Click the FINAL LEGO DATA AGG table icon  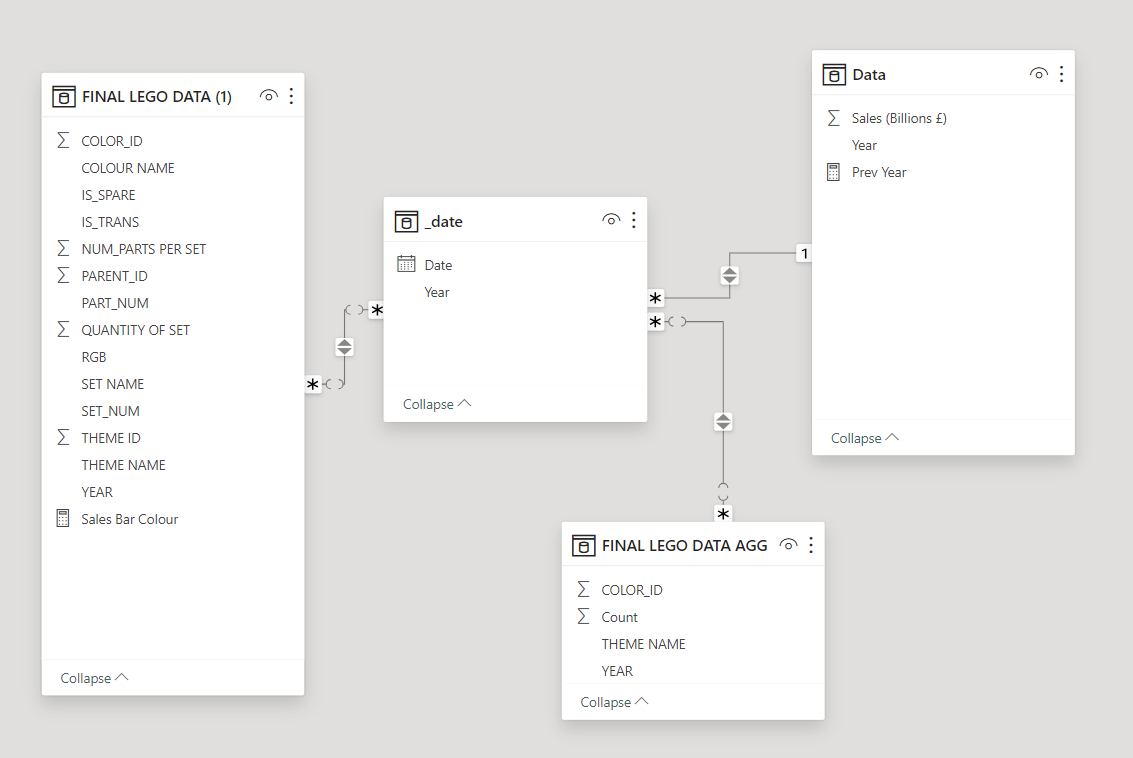[x=583, y=546]
